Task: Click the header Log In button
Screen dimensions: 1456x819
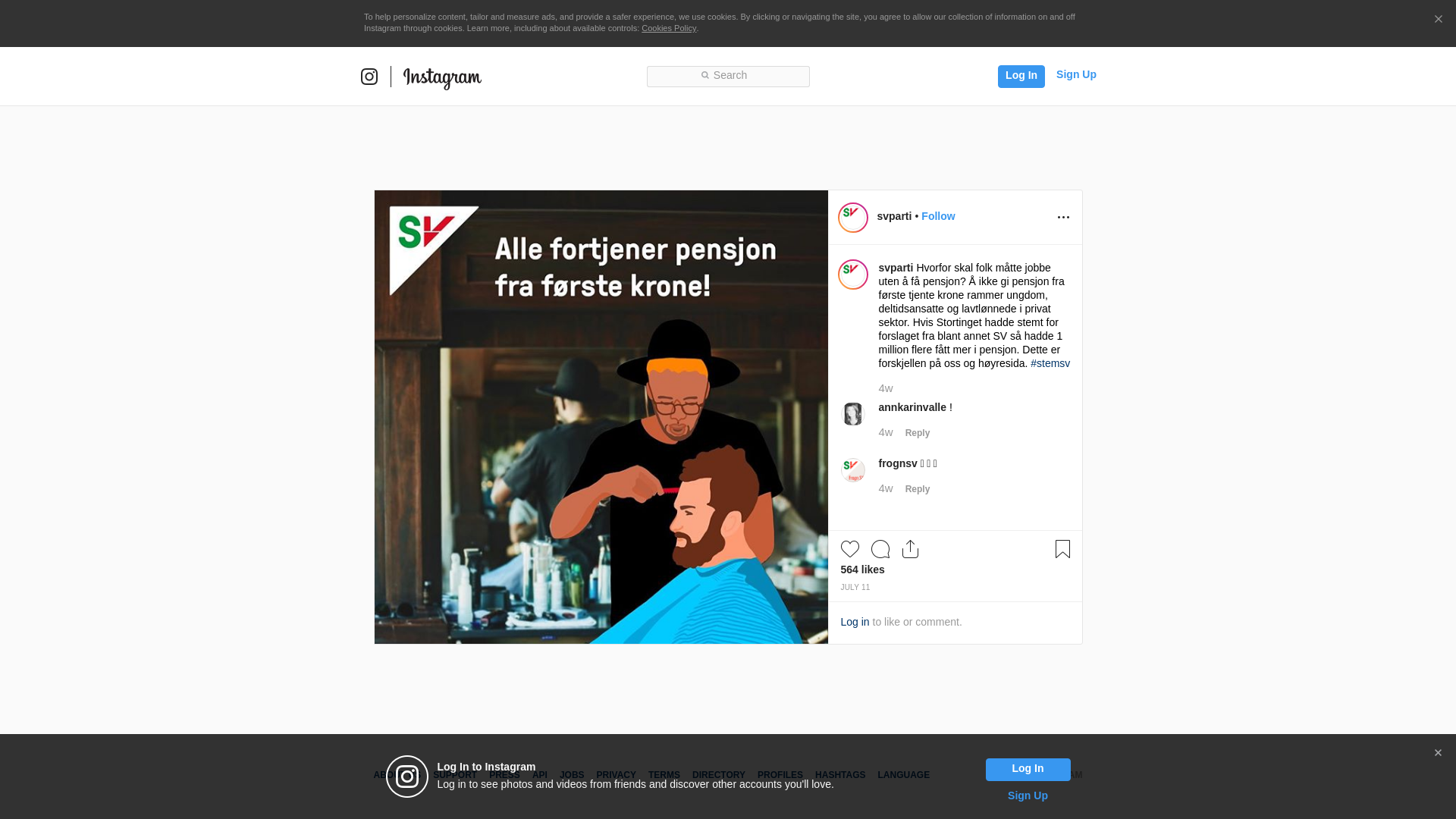Action: tap(1021, 76)
